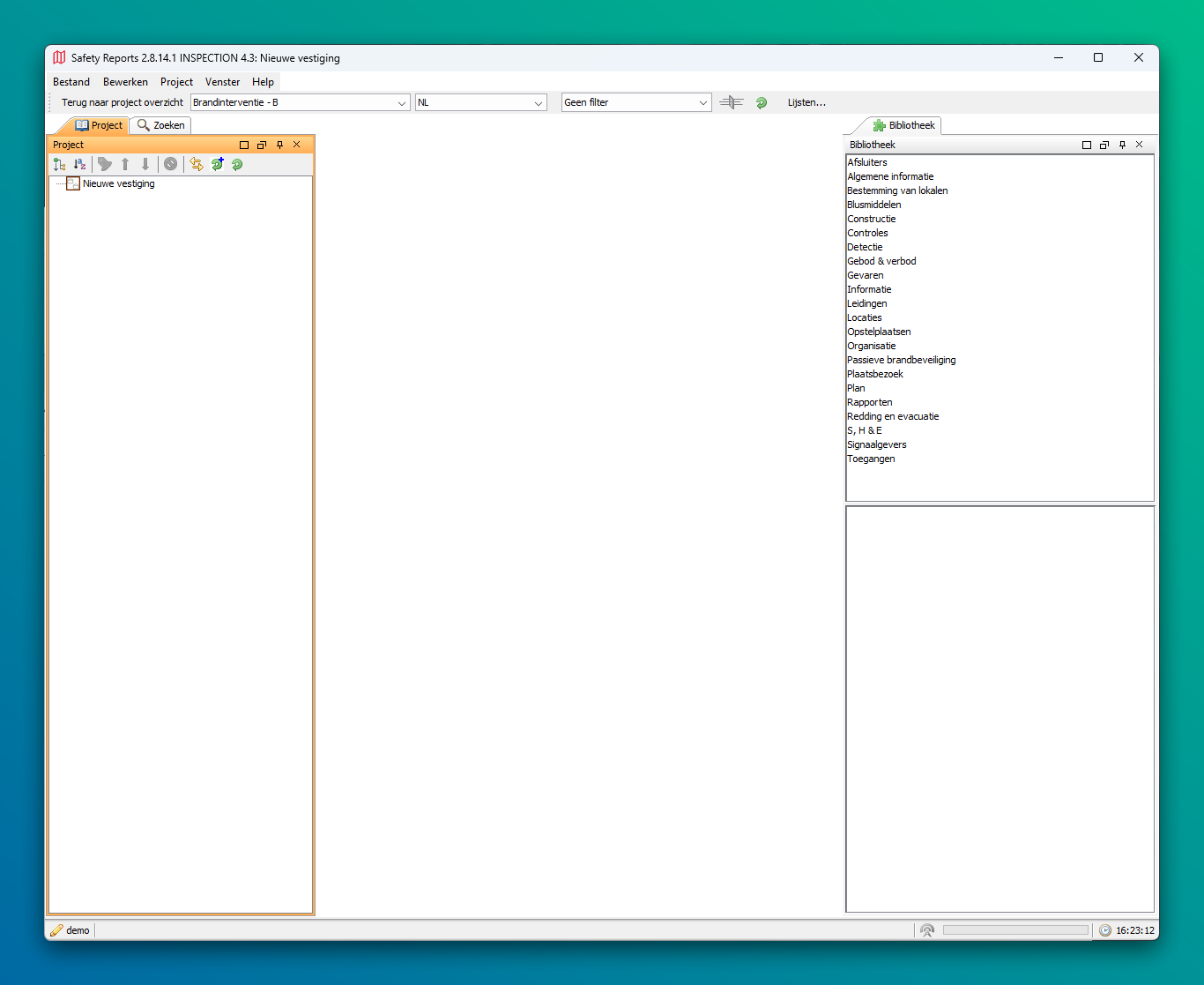Screen dimensions: 1204x985
Task: Click the progress bar in the status bar
Action: point(1015,930)
